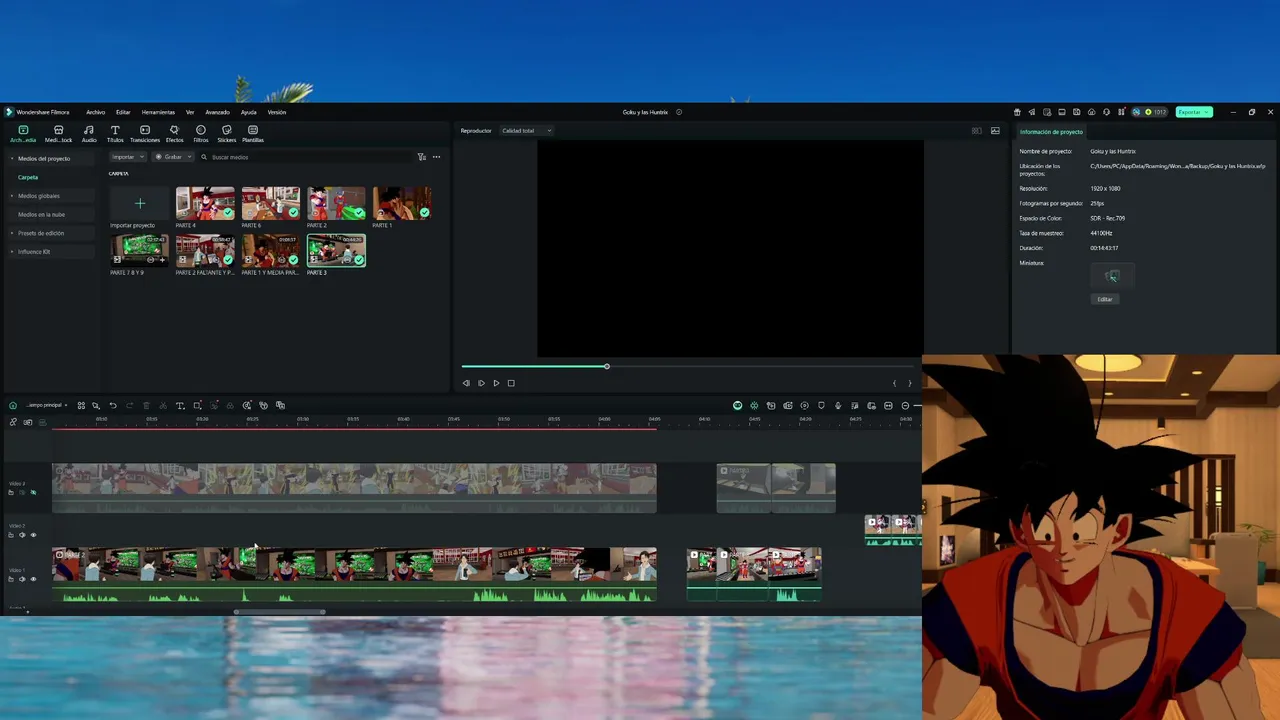Click the Importar proyecto plus tile
The image size is (1280, 720).
140,203
